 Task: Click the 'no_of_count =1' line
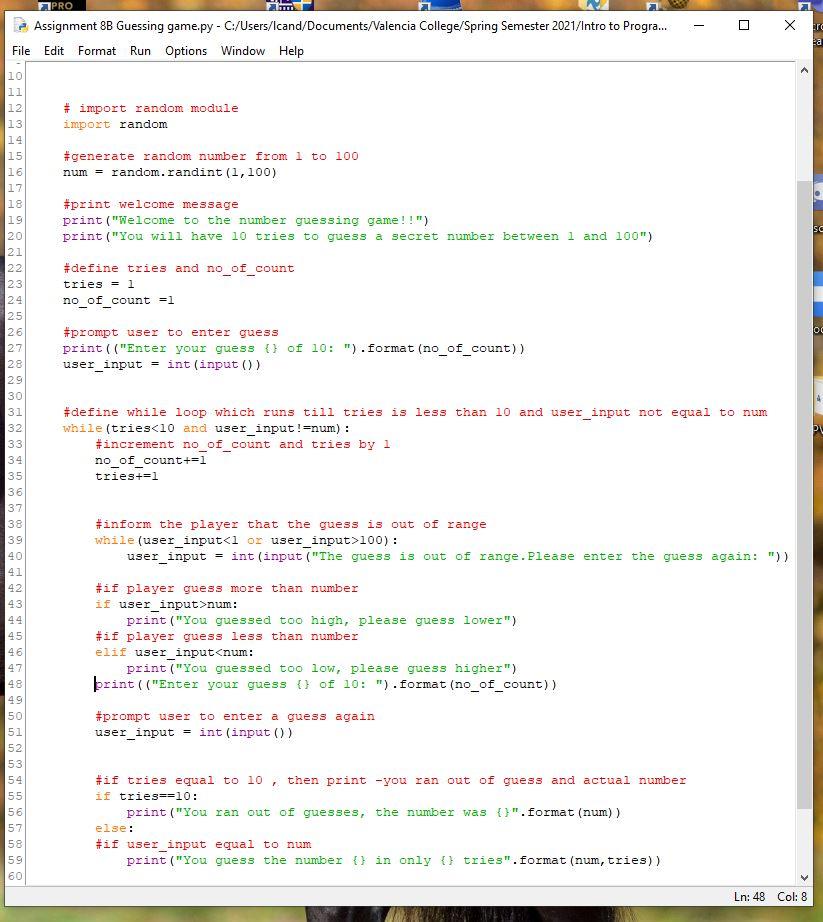(x=119, y=300)
